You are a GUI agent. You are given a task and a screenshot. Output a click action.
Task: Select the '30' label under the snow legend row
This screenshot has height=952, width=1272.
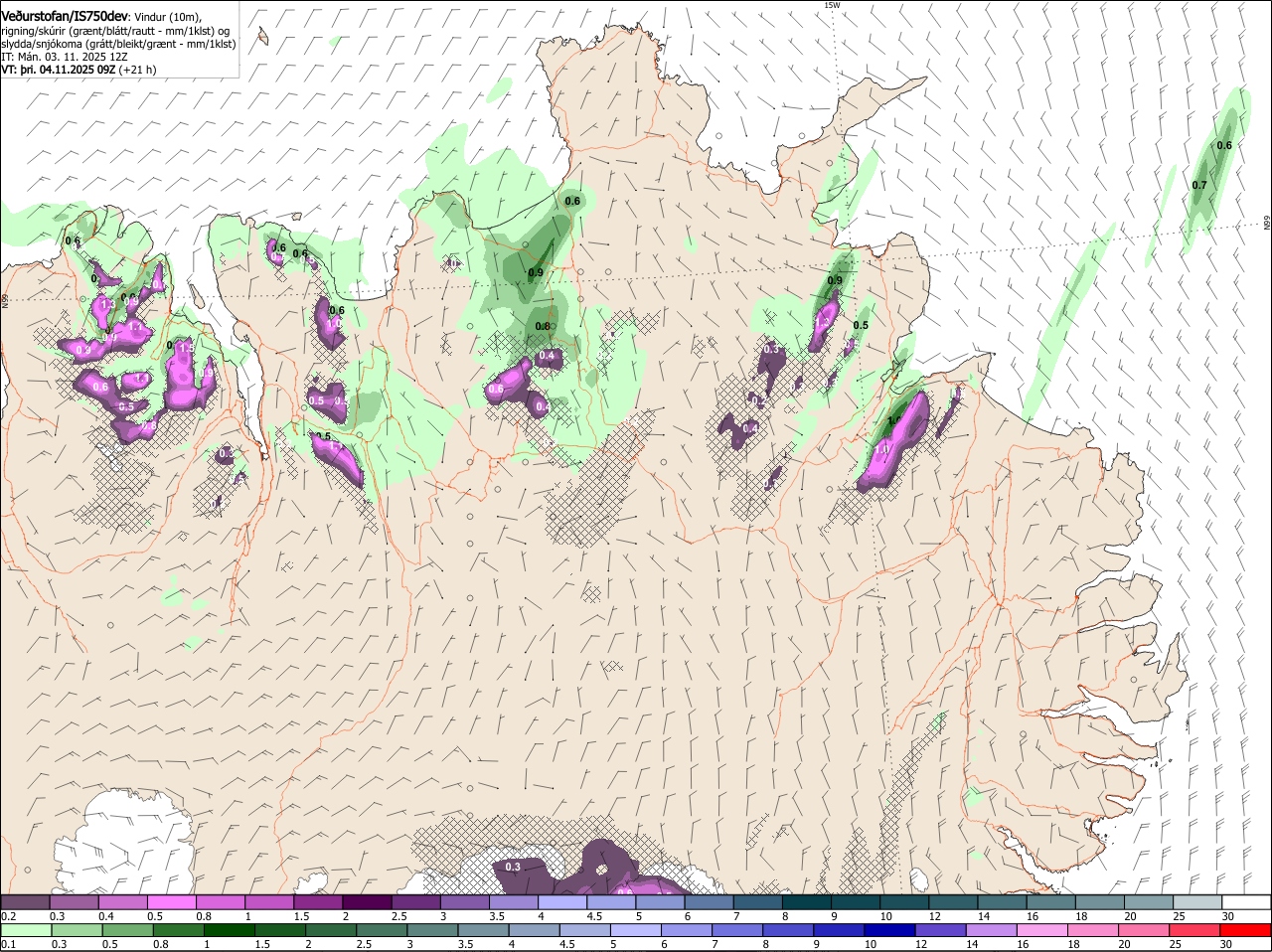coord(1228,915)
